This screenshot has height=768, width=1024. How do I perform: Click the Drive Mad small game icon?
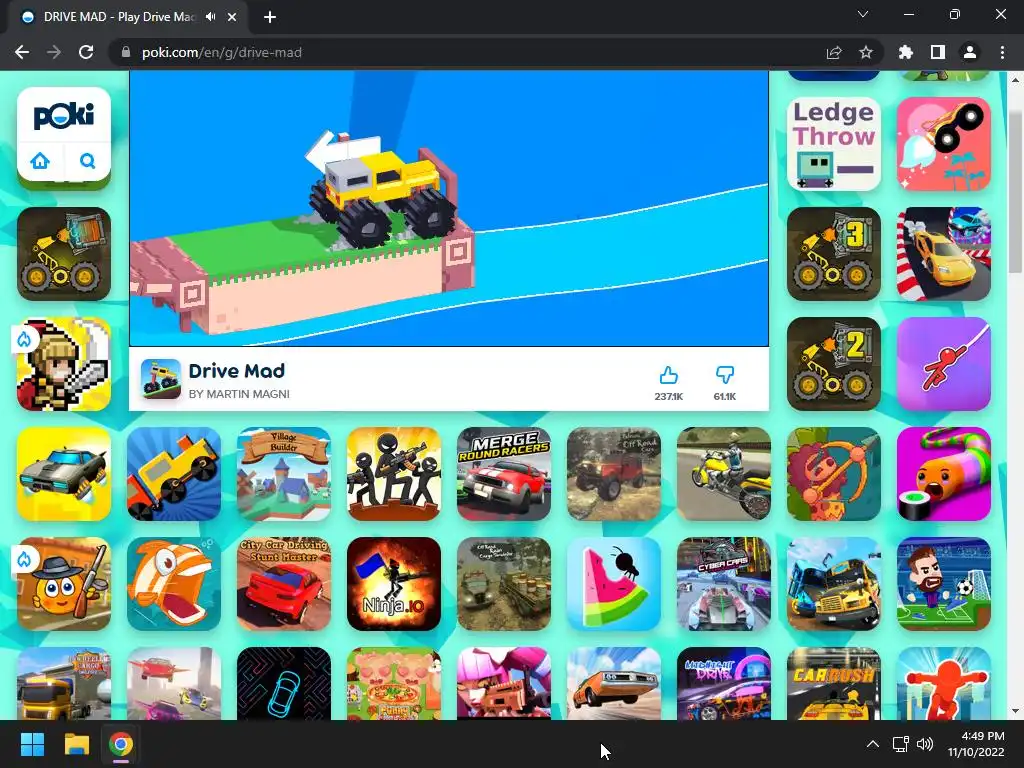tap(161, 379)
